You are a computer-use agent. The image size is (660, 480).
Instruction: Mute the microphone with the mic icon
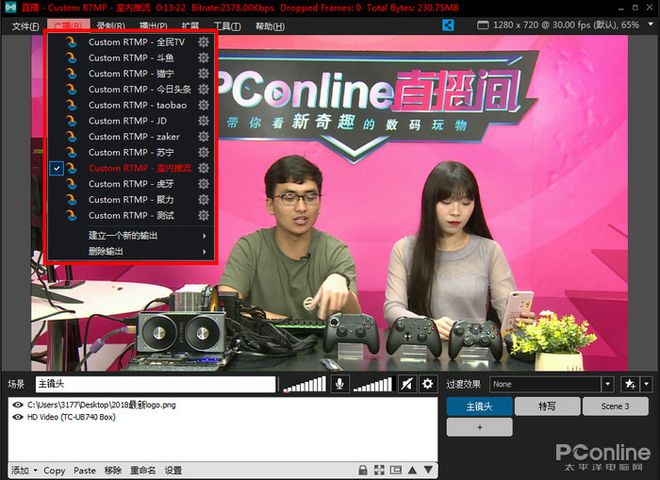(x=339, y=384)
